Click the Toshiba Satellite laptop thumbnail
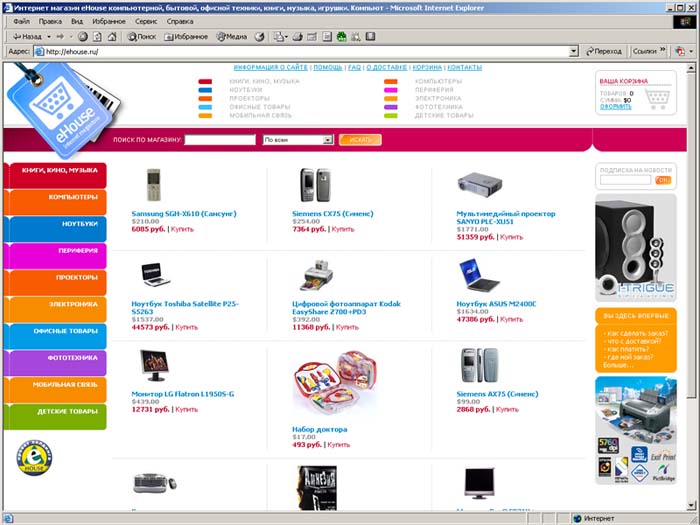This screenshot has height=525, width=700. pyautogui.click(x=155, y=275)
